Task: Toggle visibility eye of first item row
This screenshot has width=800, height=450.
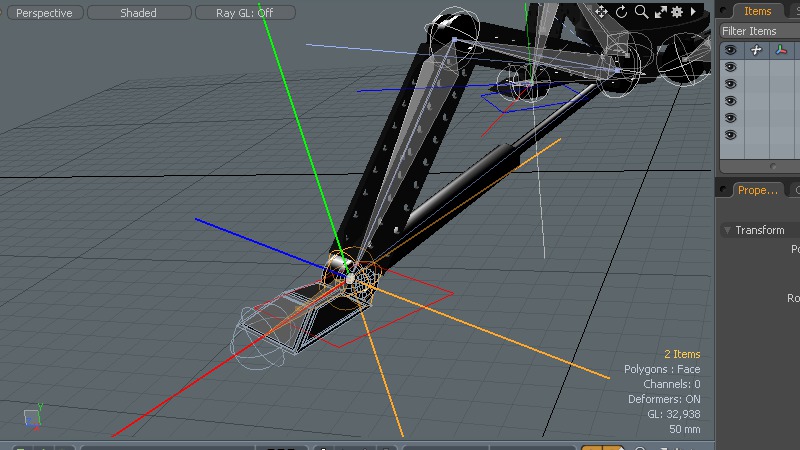Action: pos(731,67)
